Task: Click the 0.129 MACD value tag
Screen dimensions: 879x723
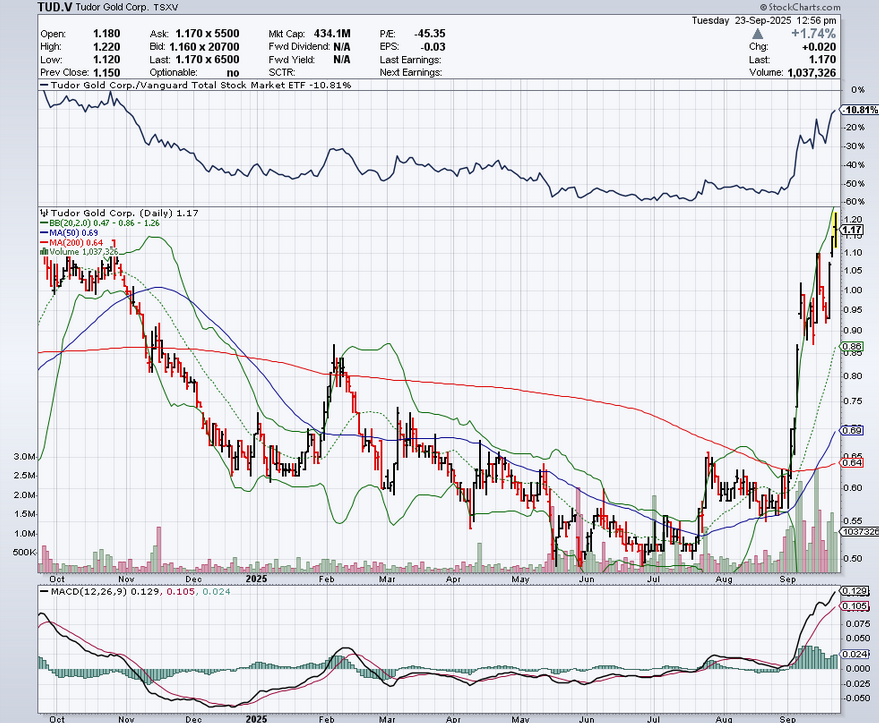Action: [853, 592]
